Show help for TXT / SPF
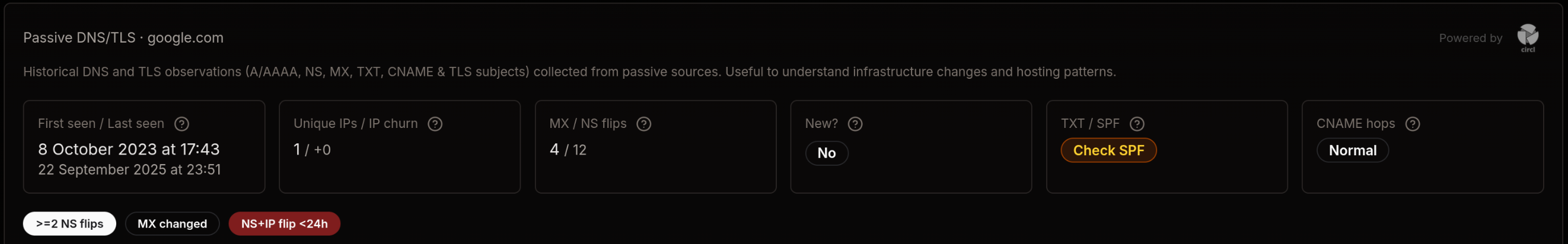 [x=1136, y=124]
